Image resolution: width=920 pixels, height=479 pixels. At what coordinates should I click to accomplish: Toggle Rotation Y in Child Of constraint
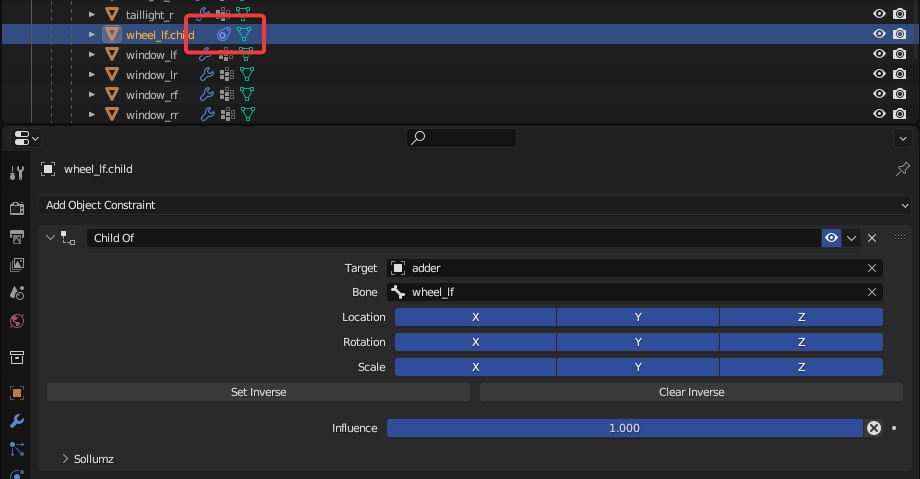[637, 342]
